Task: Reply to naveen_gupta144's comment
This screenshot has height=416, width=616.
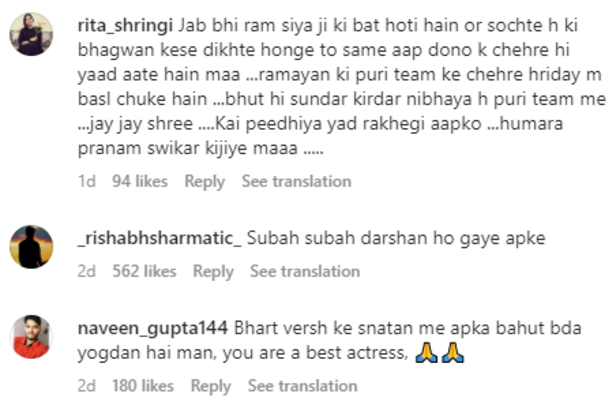Action: (211, 387)
